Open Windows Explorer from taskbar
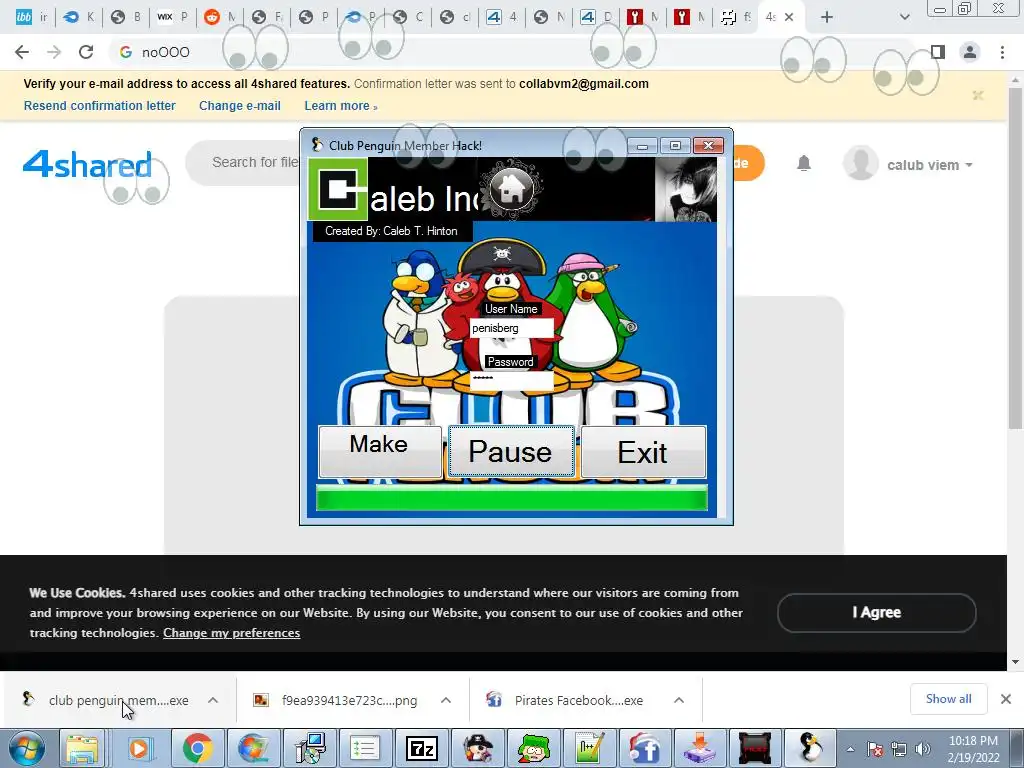 (x=82, y=748)
